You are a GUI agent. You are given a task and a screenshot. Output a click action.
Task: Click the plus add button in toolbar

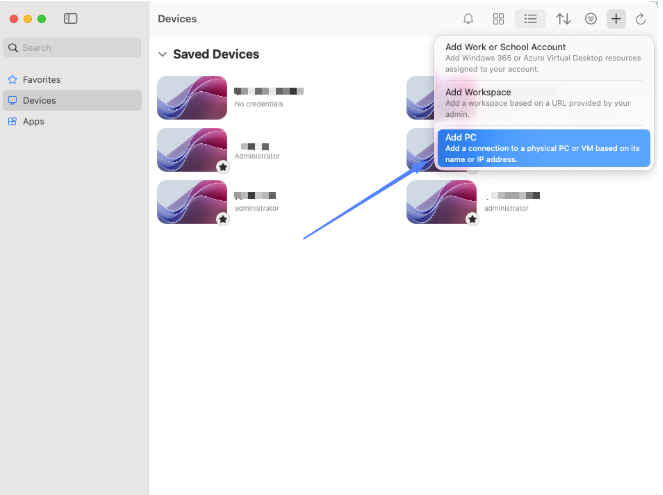[x=616, y=19]
